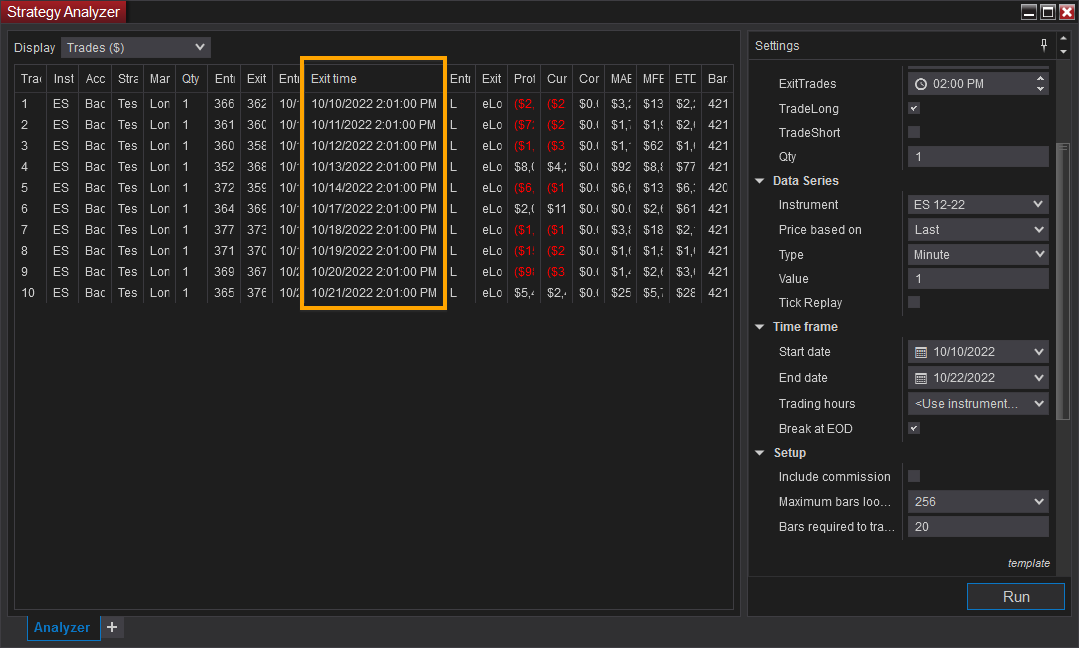Uncheck the TradeLong checkbox
The image size is (1079, 648).
(x=914, y=108)
